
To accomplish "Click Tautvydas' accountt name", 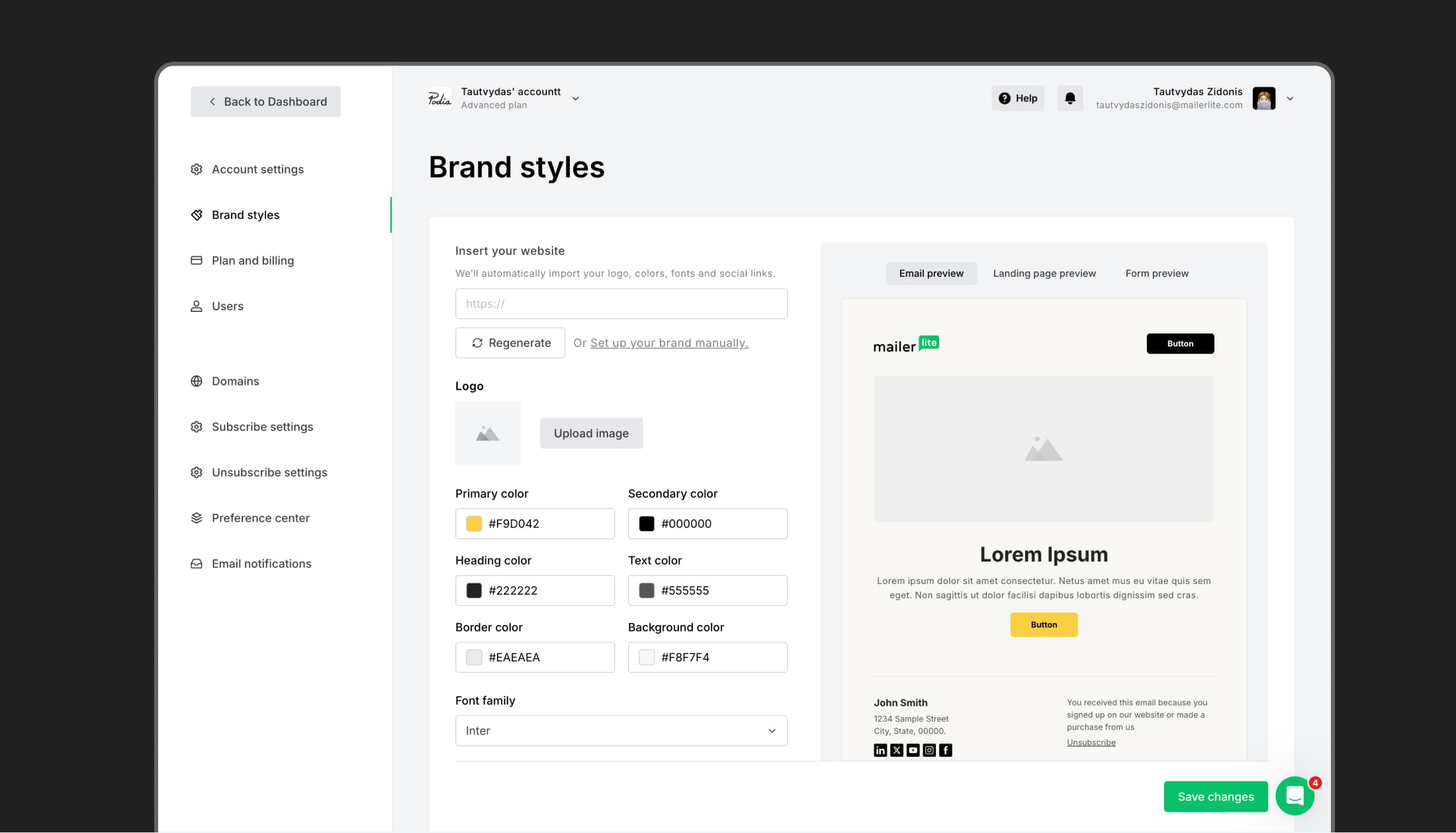I will click(511, 91).
